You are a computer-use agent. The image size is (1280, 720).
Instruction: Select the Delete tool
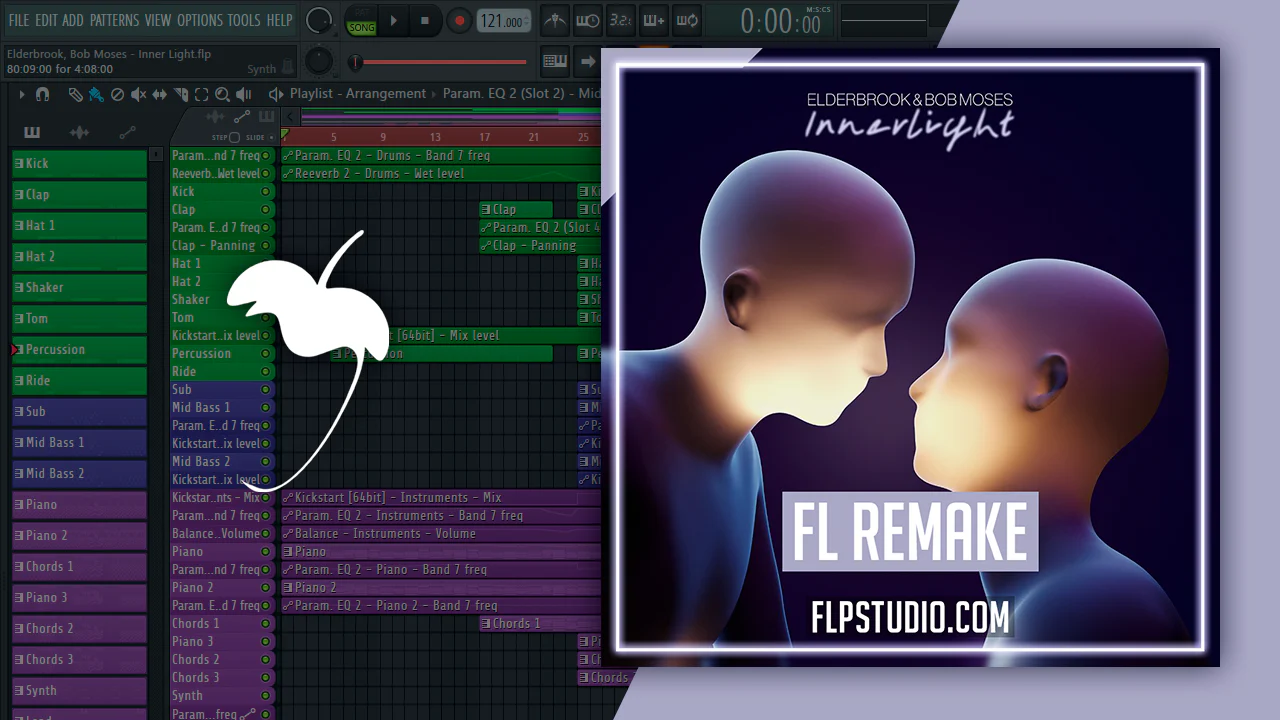(117, 94)
